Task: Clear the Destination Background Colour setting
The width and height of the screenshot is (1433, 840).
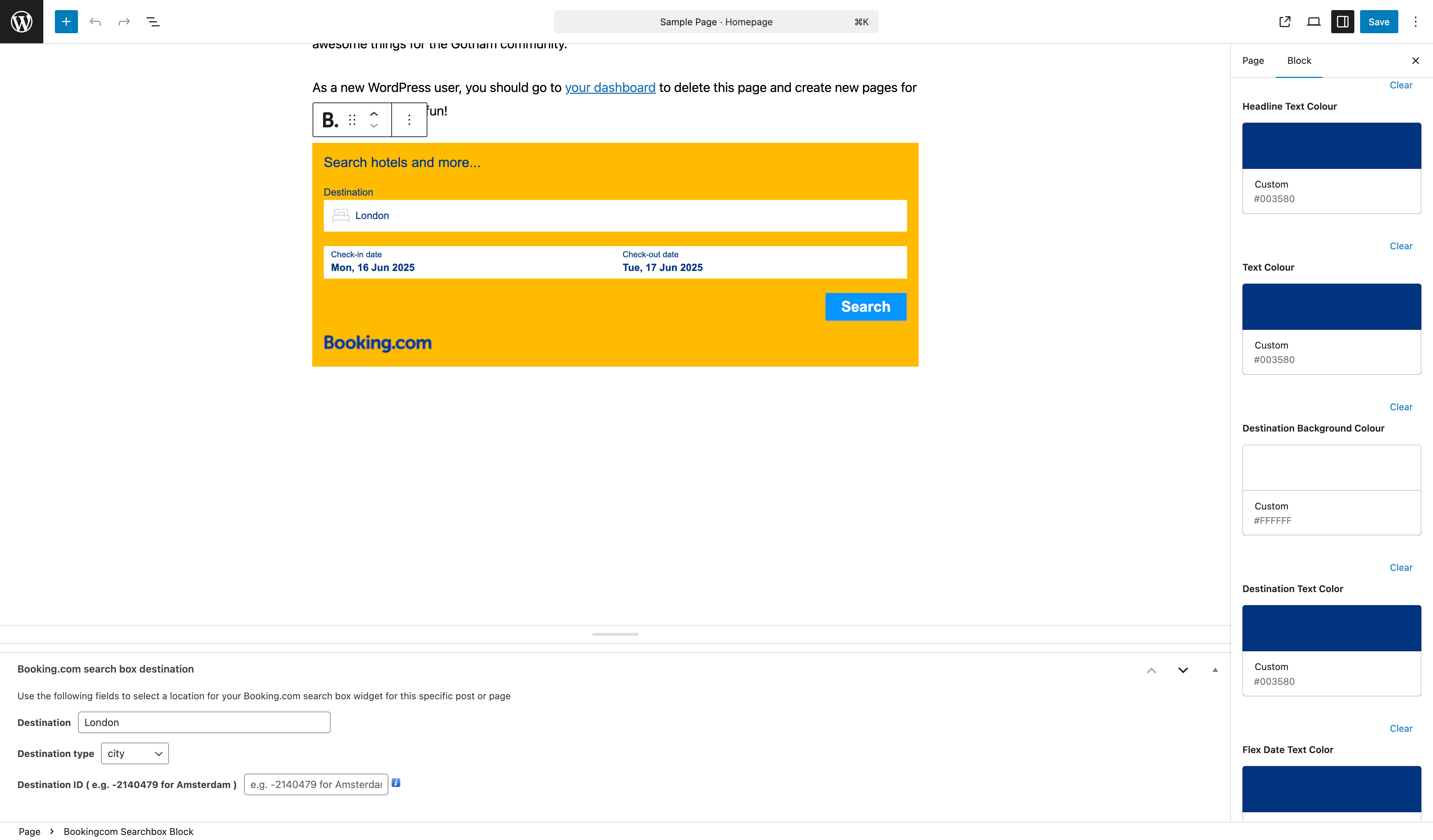Action: [1401, 567]
